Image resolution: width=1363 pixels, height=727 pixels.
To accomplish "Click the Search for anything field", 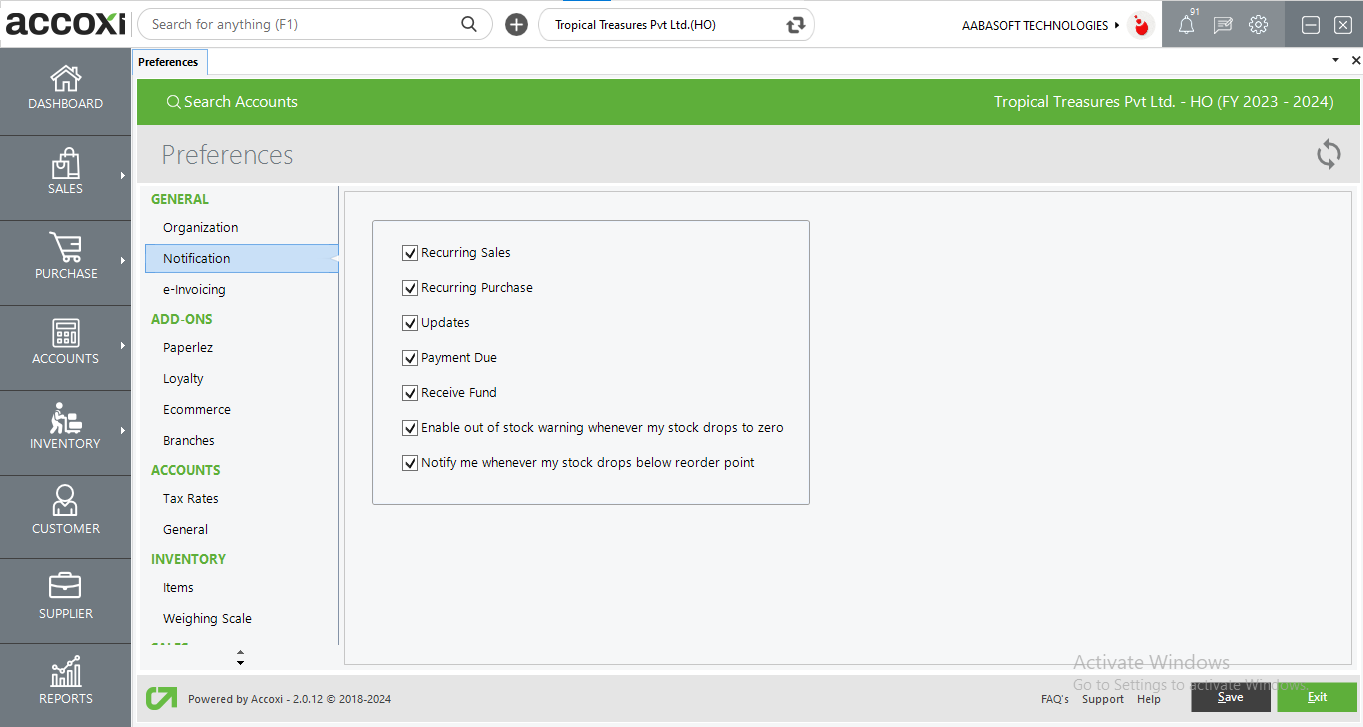I will pyautogui.click(x=300, y=25).
